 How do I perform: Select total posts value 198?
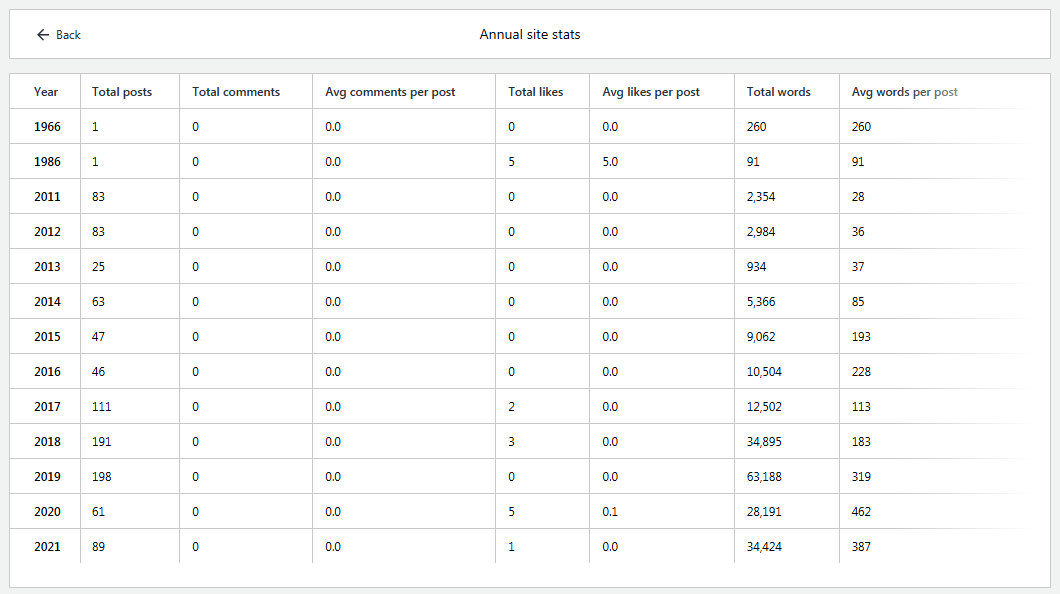point(101,477)
